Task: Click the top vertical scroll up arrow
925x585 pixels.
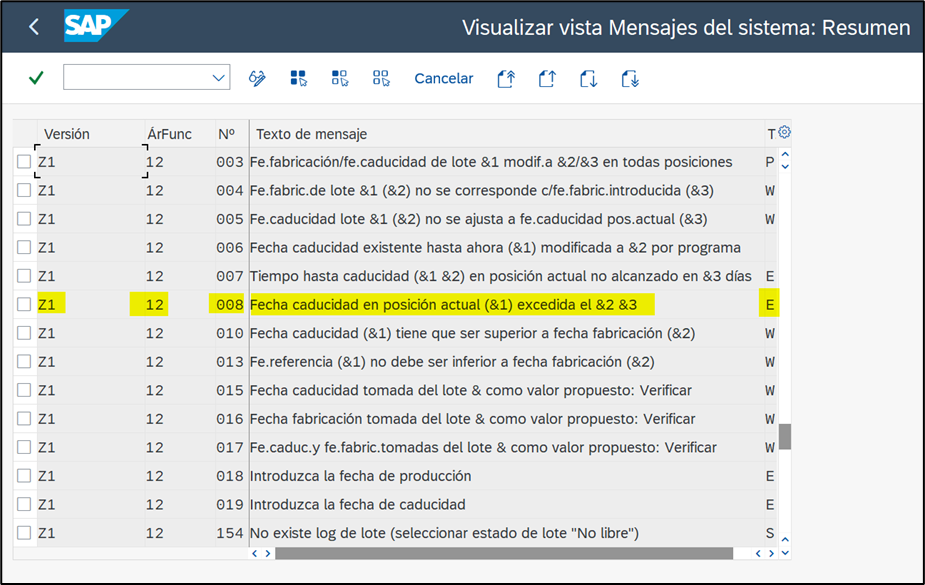Action: coord(785,155)
